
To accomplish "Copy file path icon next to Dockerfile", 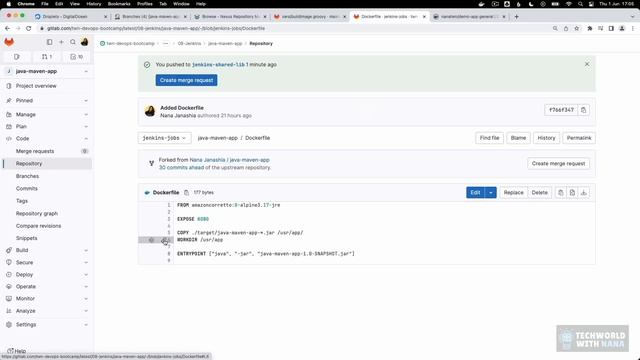I will click(x=186, y=193).
